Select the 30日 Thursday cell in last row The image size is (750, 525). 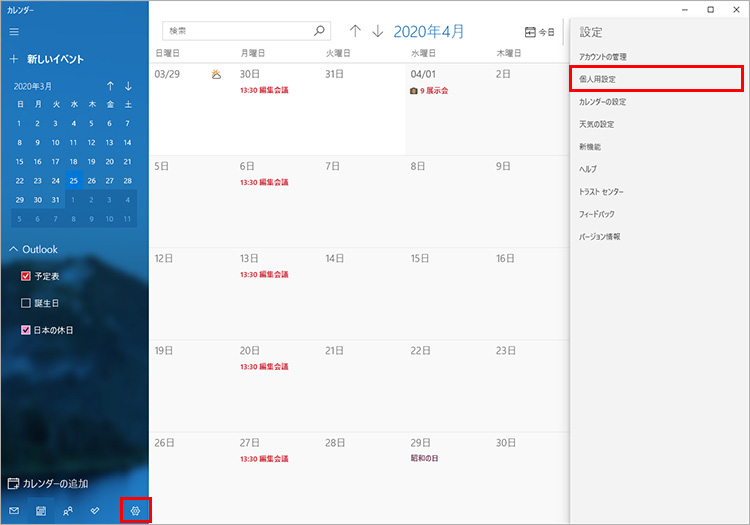(x=530, y=478)
